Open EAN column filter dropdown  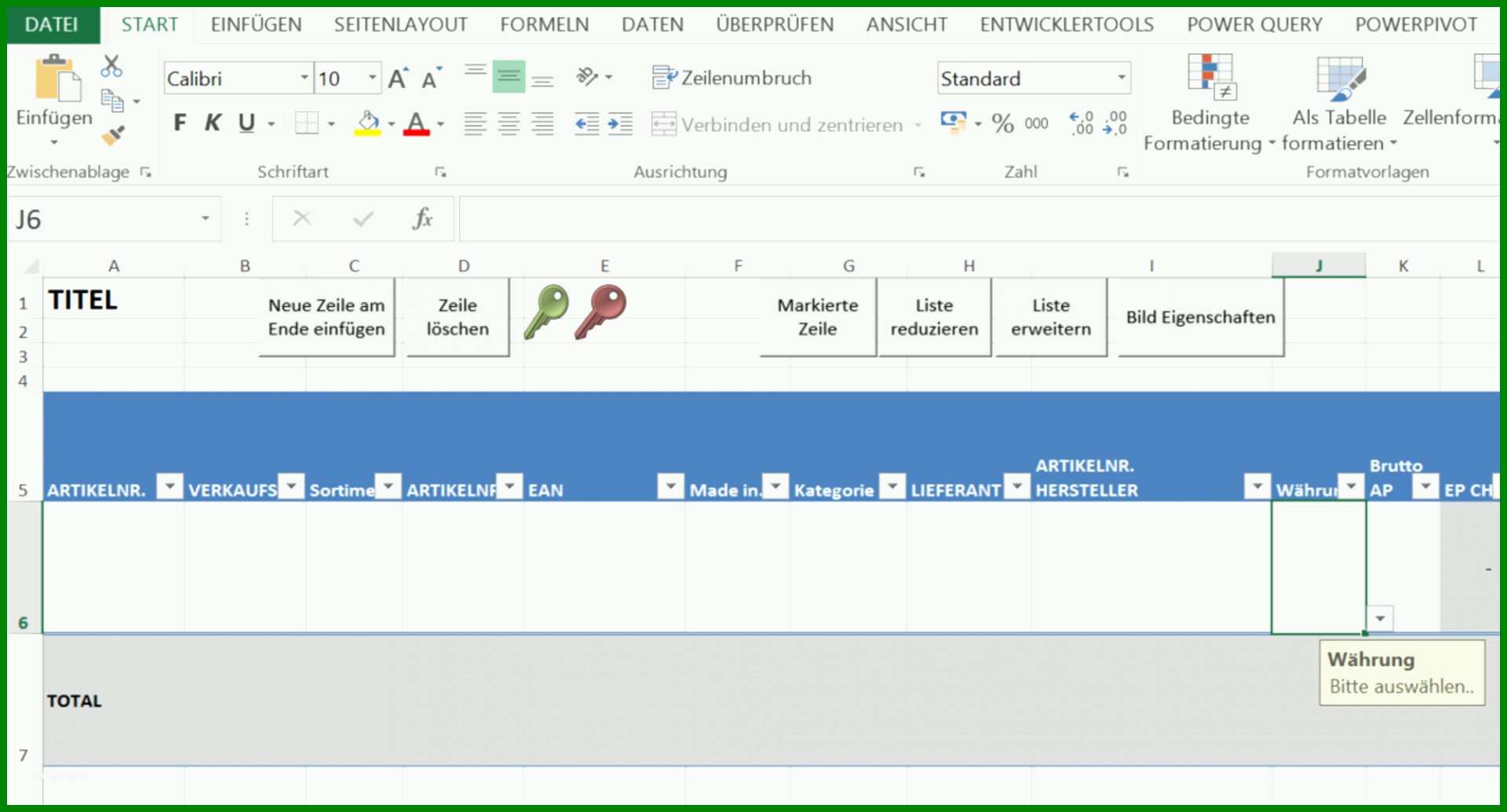click(x=671, y=487)
